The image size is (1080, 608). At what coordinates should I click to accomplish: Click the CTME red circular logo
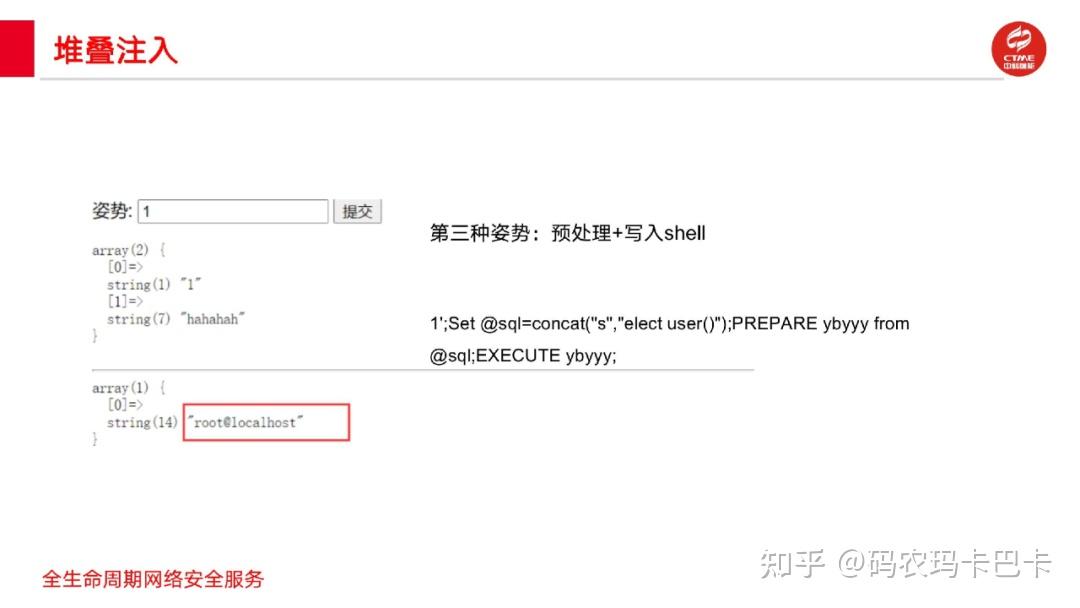[x=1018, y=49]
